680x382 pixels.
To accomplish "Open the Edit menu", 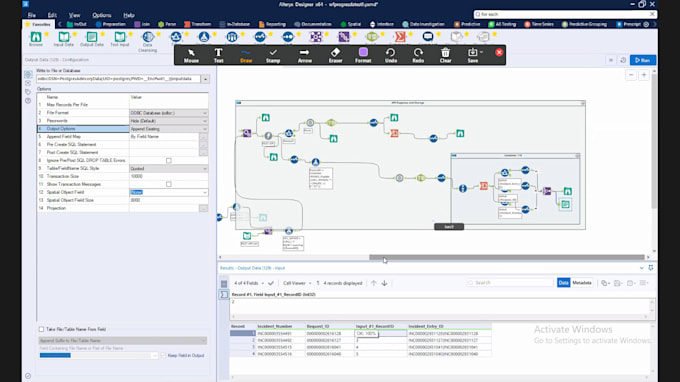I will click(x=52, y=15).
